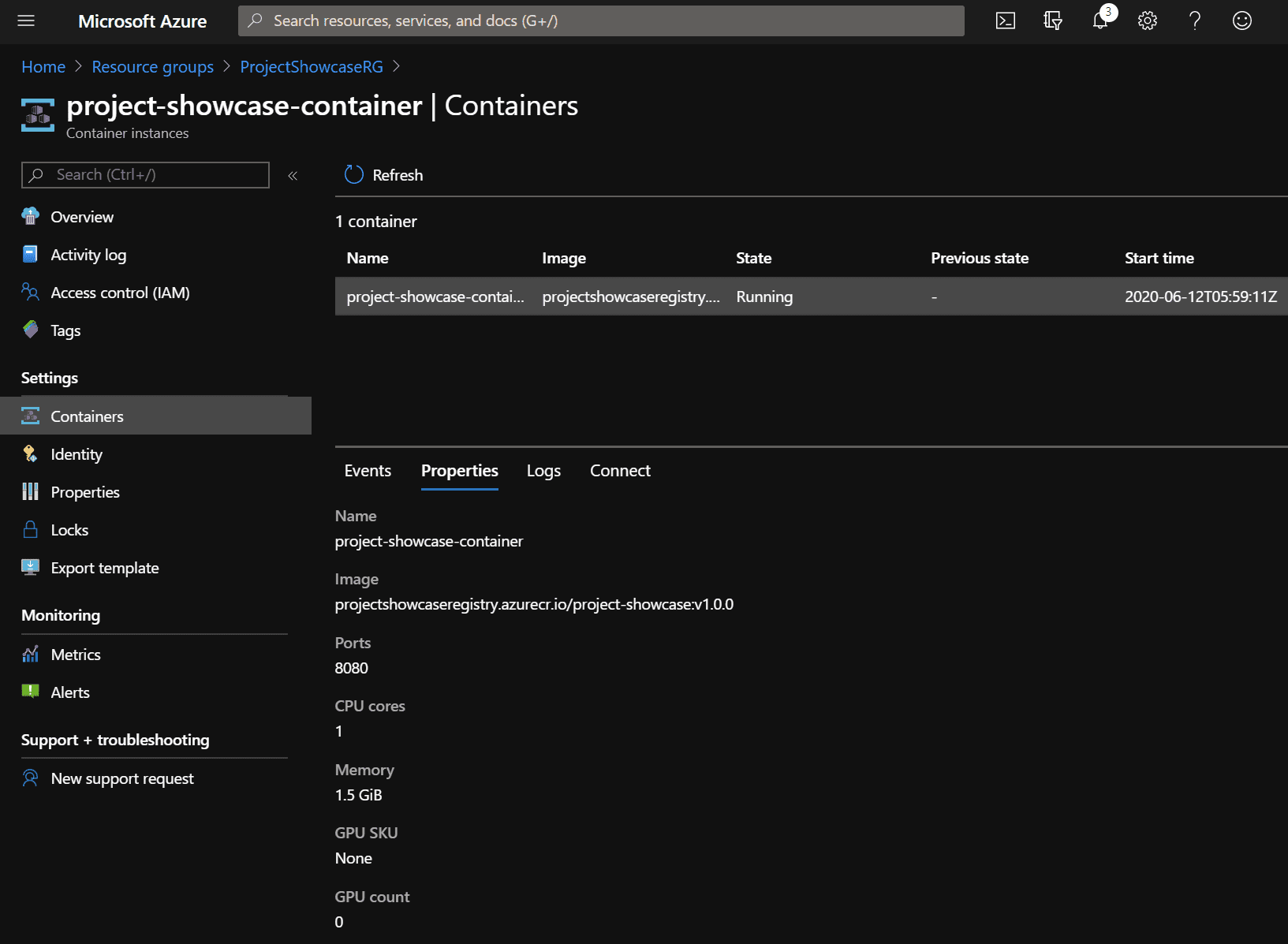Click Microsoft Azure portal title
The width and height of the screenshot is (1288, 944).
coord(143,21)
